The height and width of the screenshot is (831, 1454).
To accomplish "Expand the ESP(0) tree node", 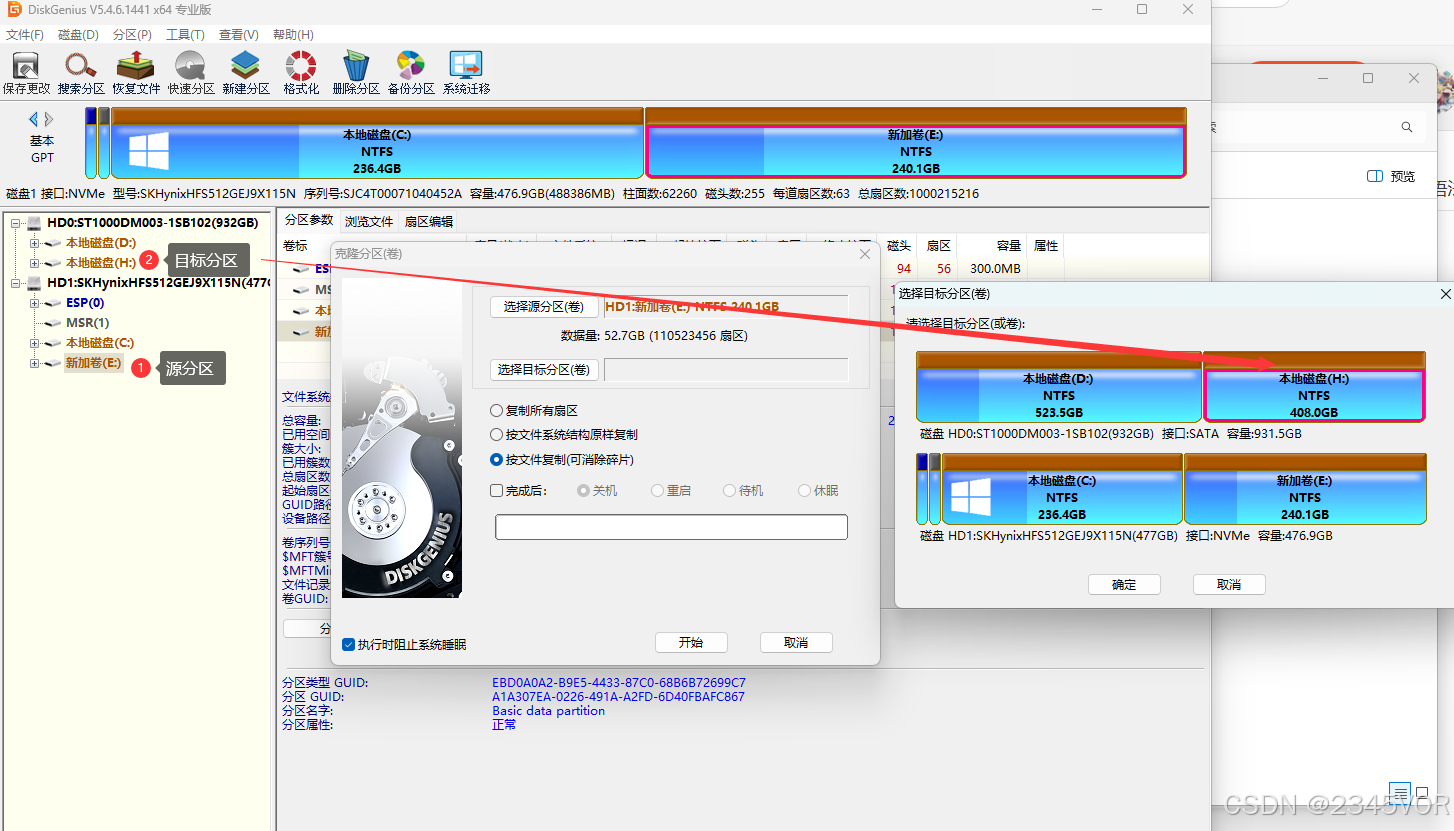I will click(x=34, y=303).
